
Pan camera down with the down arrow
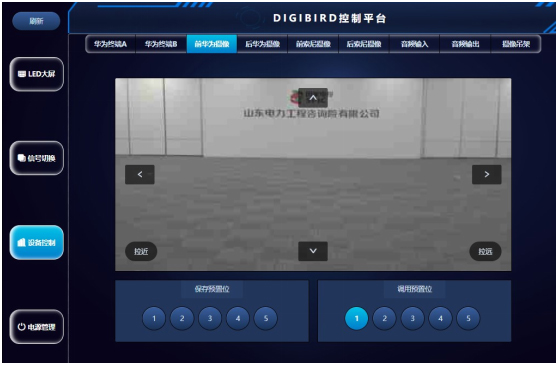313,251
